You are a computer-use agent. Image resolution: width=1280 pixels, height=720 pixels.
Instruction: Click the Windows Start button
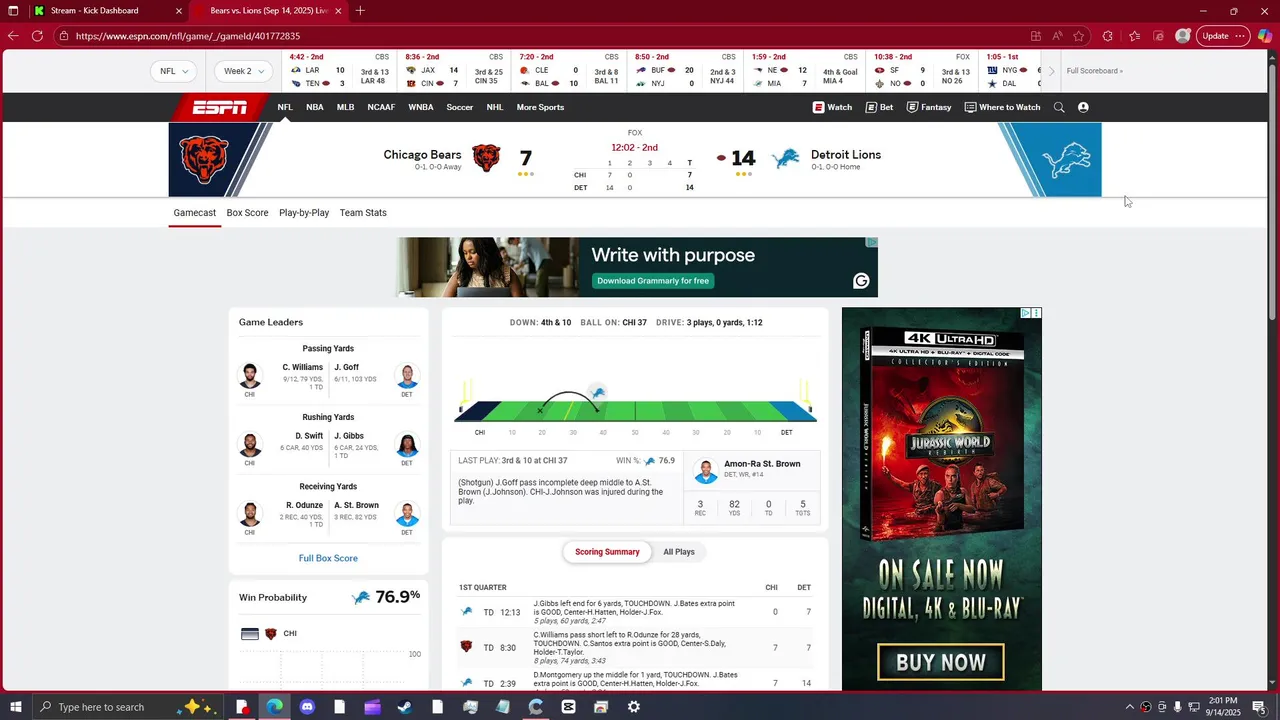16,707
